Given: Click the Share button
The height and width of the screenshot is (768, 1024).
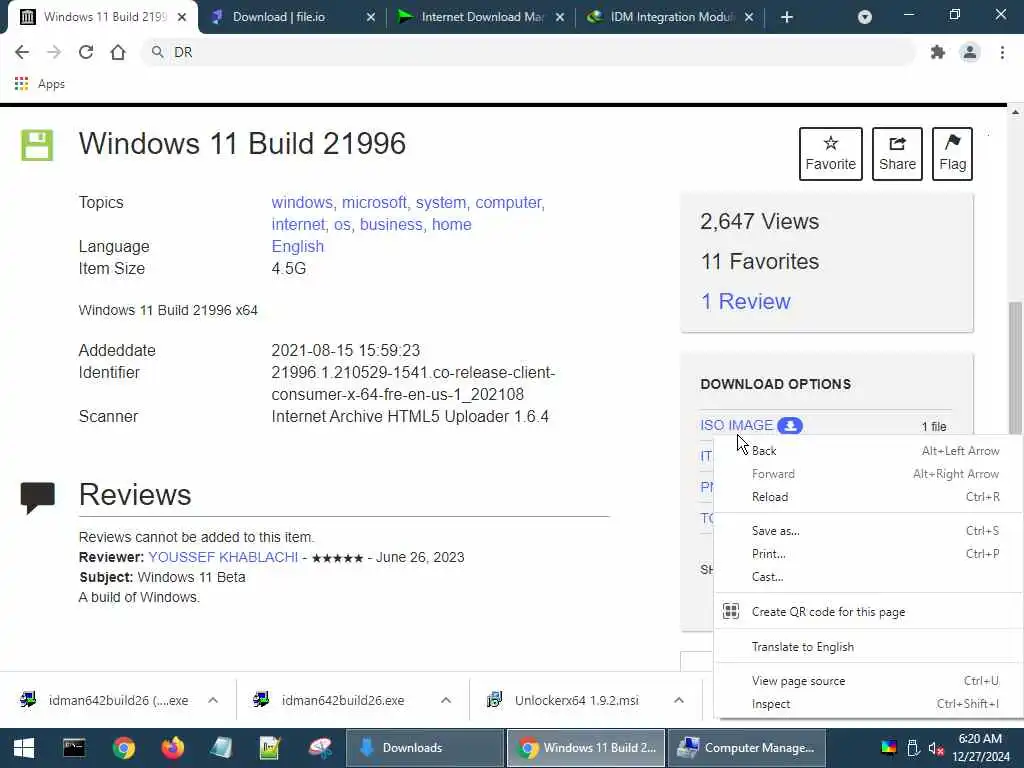Looking at the screenshot, I should pos(897,153).
